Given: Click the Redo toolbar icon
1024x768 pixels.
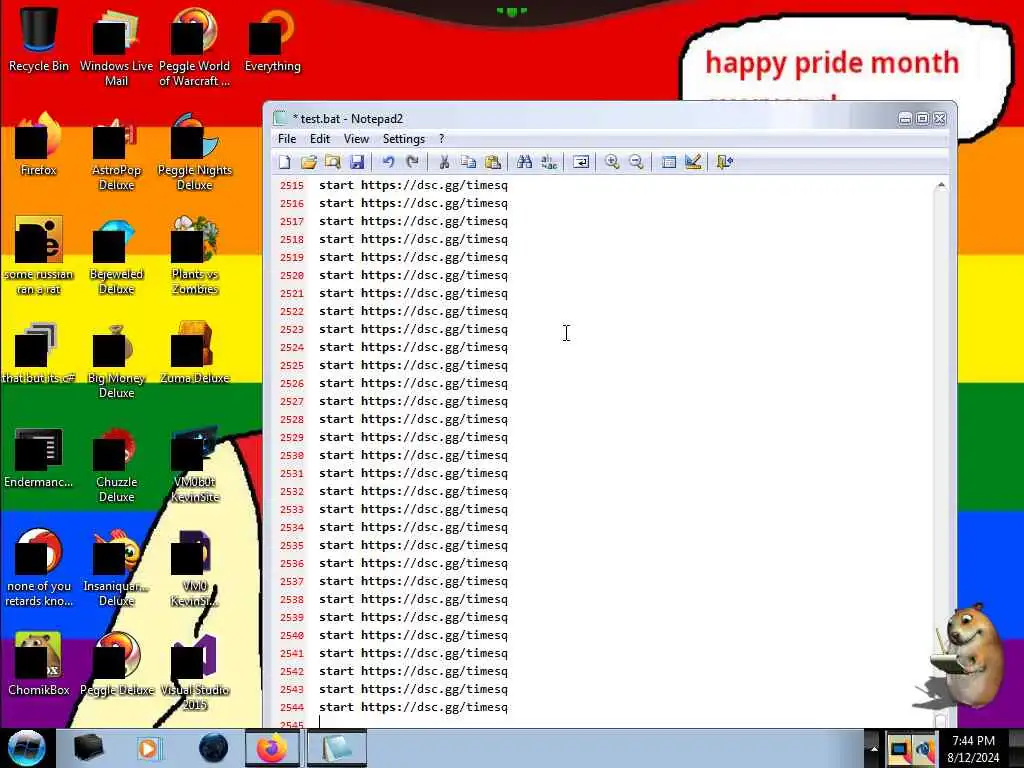Looking at the screenshot, I should [412, 162].
